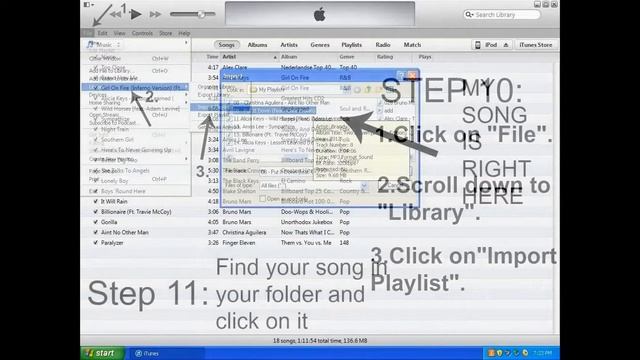Sort by the Time column header

212,57
